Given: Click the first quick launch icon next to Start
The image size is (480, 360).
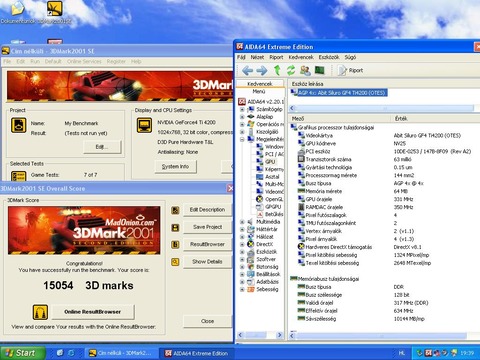Looking at the screenshot, I should pyautogui.click(x=60, y=353).
